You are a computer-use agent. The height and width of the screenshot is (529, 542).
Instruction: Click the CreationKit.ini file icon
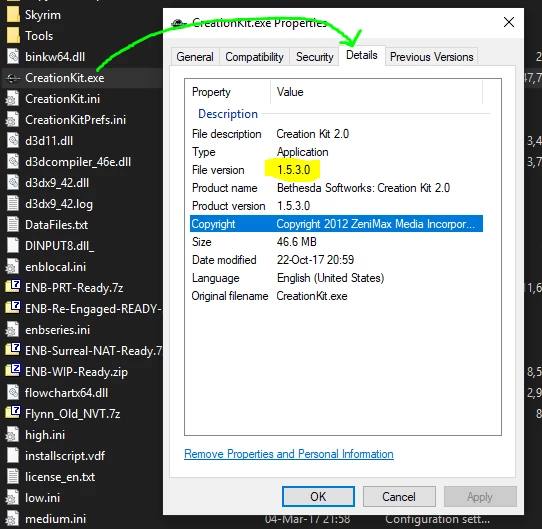coord(13,99)
